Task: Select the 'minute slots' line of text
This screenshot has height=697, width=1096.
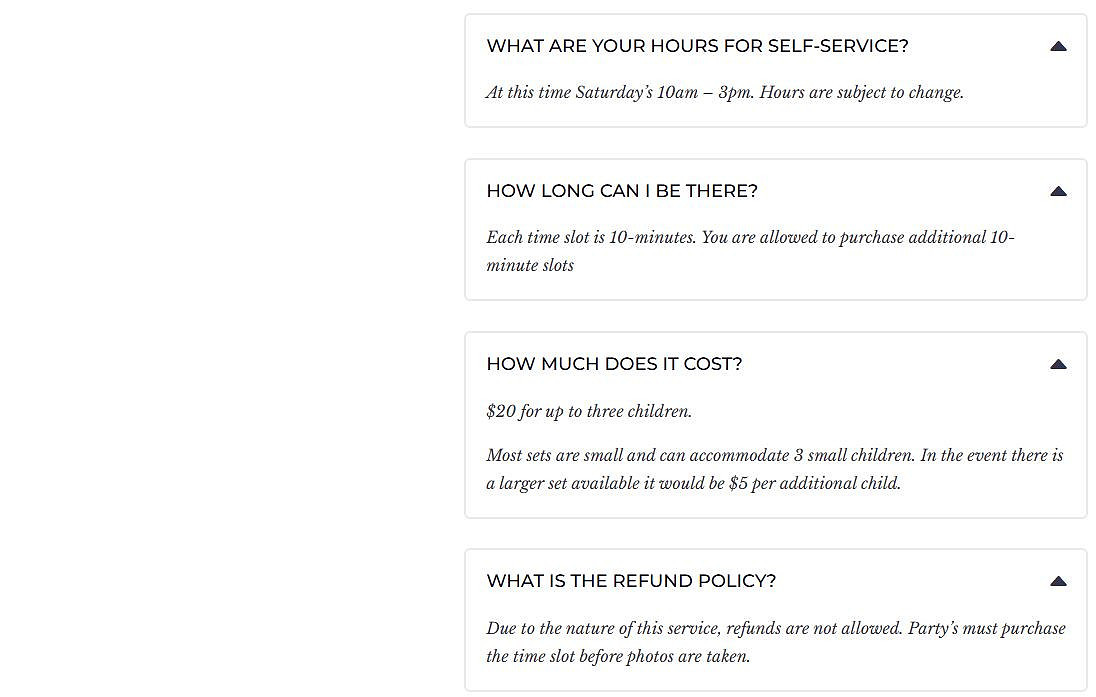Action: pos(530,266)
